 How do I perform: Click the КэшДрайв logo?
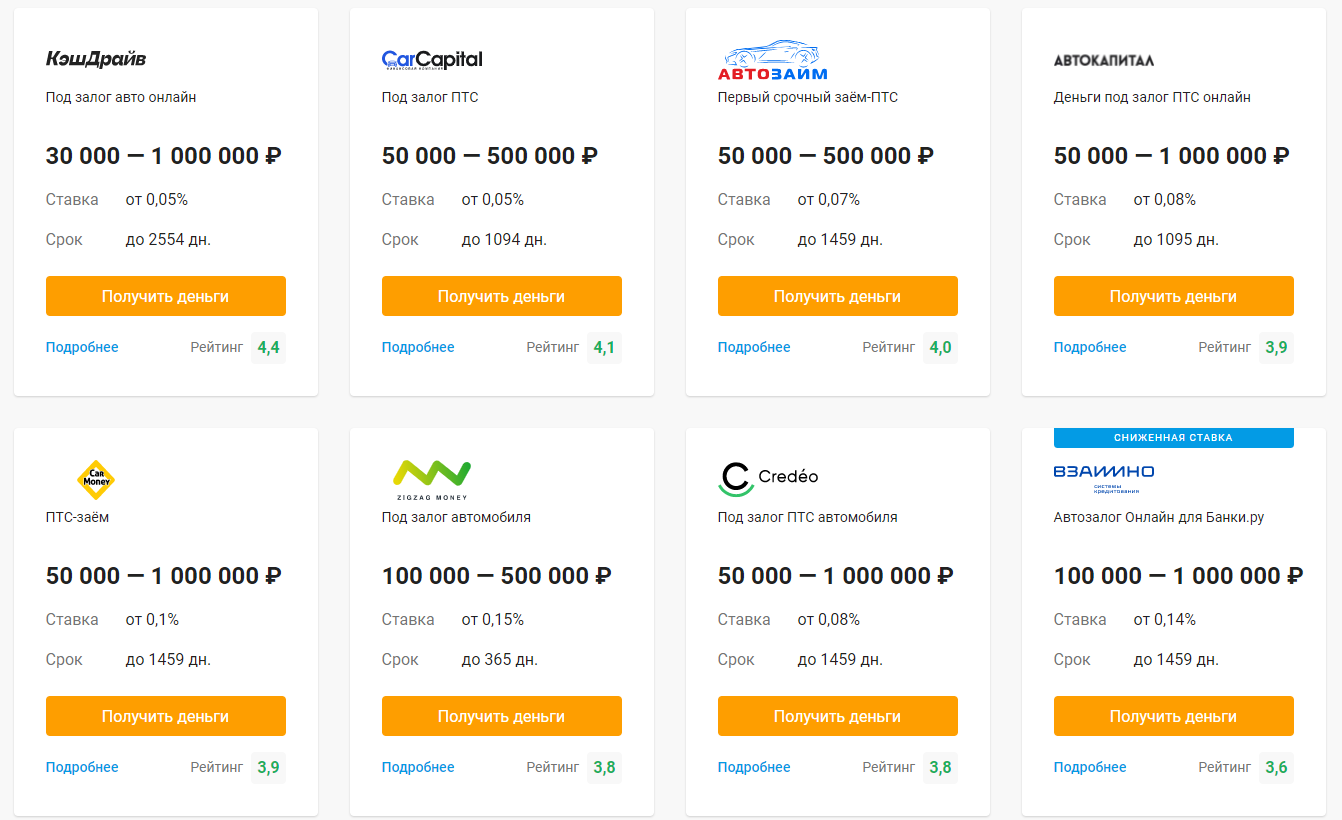[x=96, y=60]
